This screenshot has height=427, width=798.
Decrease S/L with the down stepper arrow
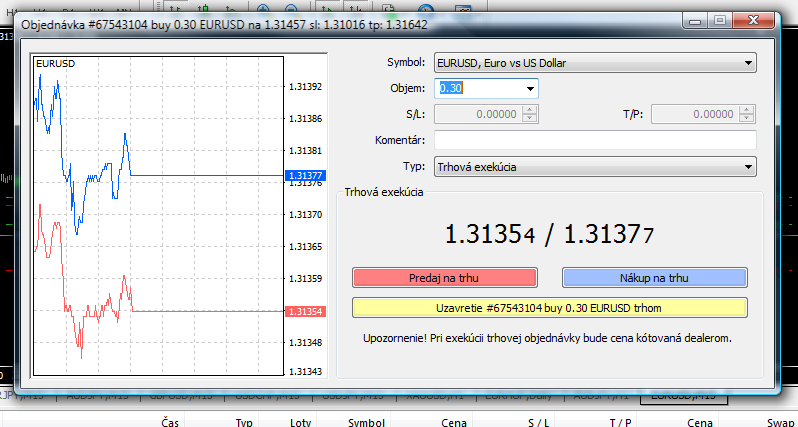click(530, 118)
